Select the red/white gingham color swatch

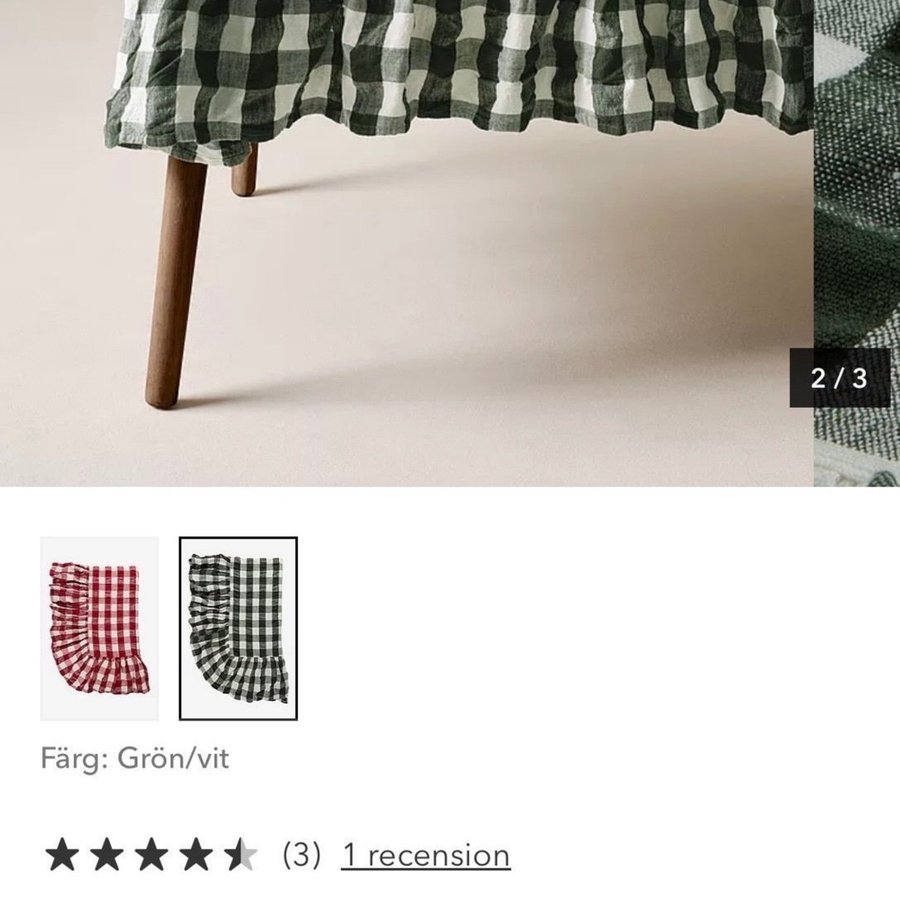(x=99, y=629)
